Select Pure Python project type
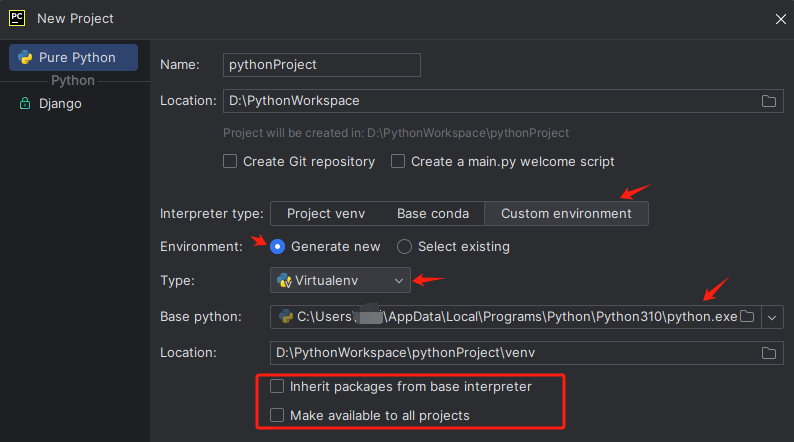The height and width of the screenshot is (442, 794). [x=73, y=57]
